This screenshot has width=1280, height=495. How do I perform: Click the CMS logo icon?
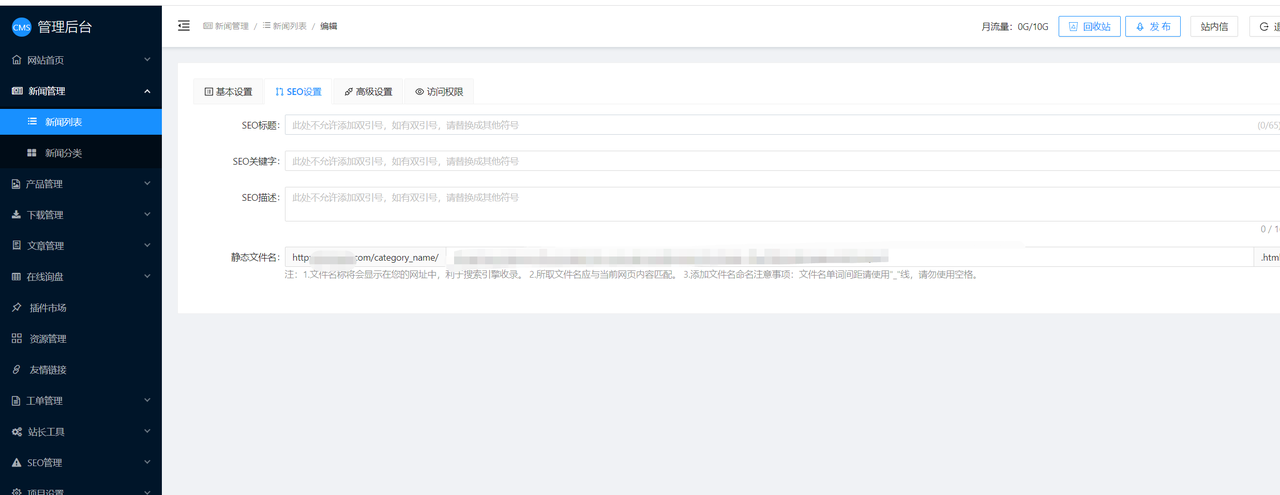tap(21, 27)
